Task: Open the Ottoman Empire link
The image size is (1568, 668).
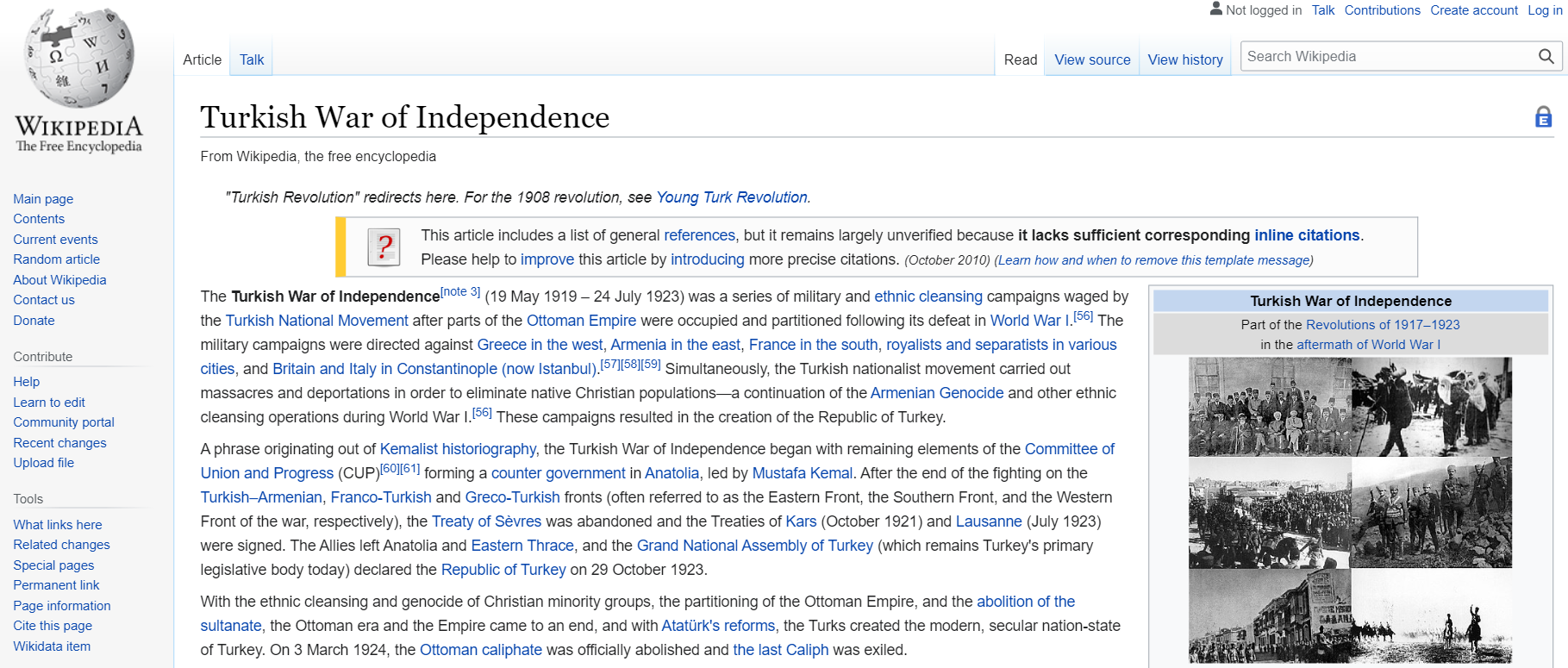Action: [x=581, y=321]
